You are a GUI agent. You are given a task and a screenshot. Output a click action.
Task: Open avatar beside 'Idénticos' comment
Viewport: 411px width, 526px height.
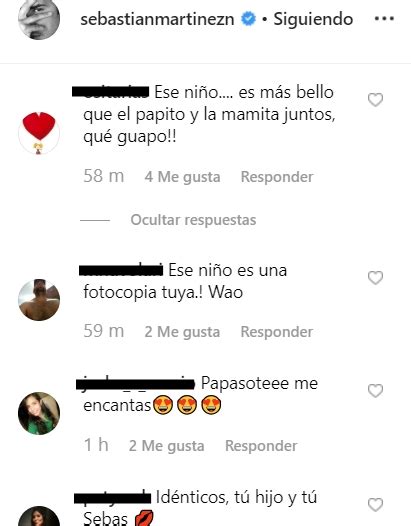click(39, 516)
